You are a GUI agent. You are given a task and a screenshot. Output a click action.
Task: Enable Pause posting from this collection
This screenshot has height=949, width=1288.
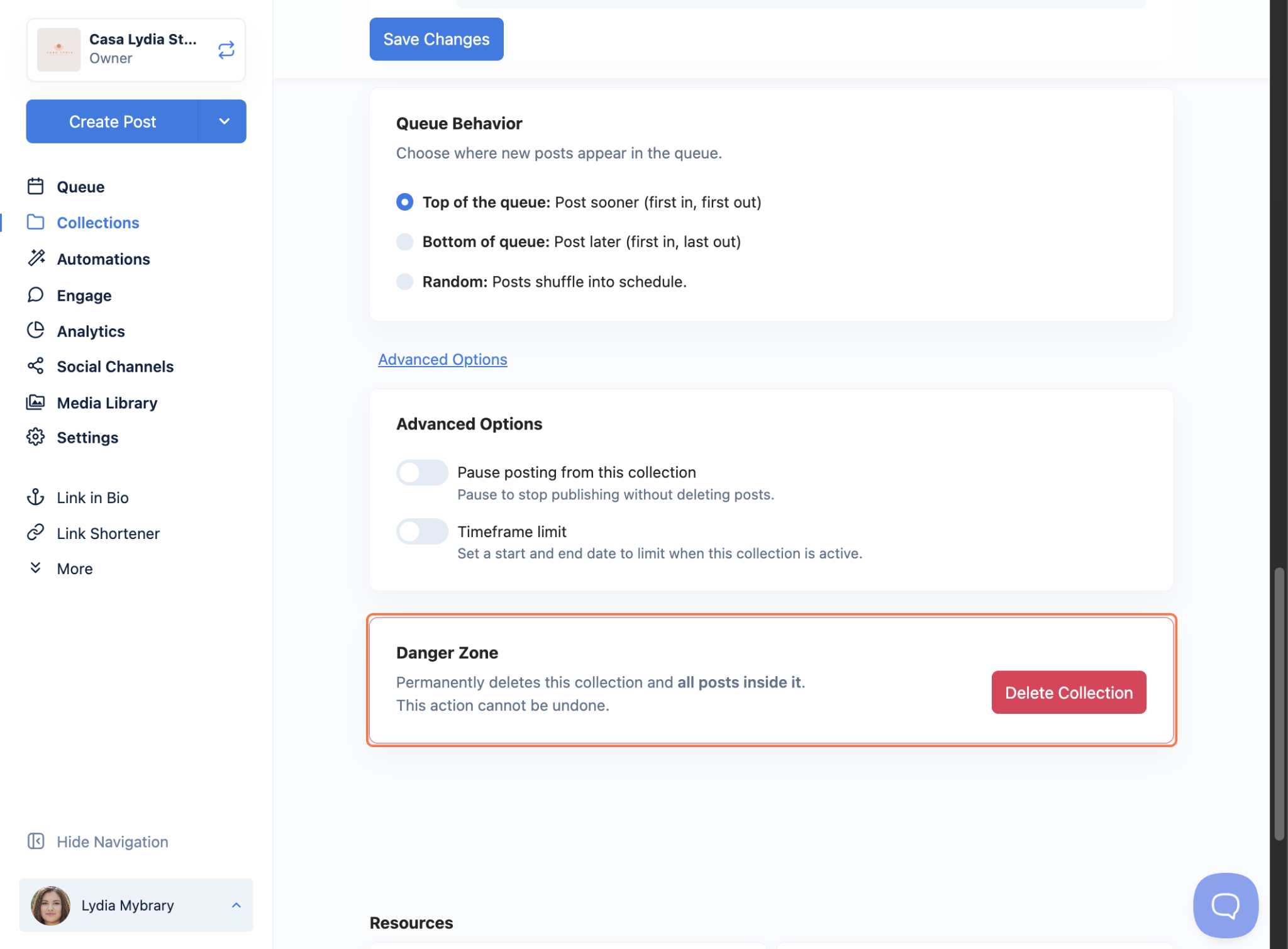coord(422,473)
